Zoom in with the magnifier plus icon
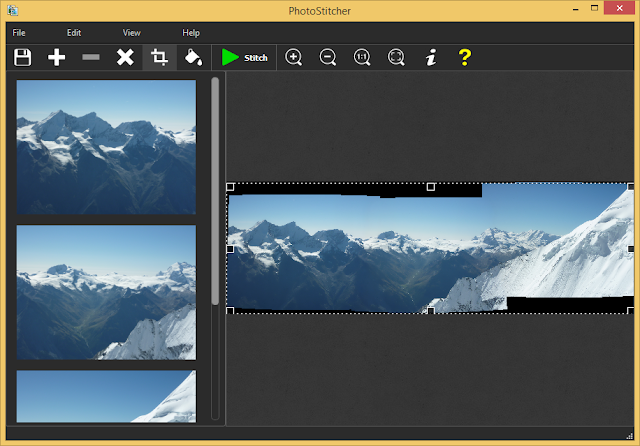Viewport: 640px width, 446px height. click(293, 57)
